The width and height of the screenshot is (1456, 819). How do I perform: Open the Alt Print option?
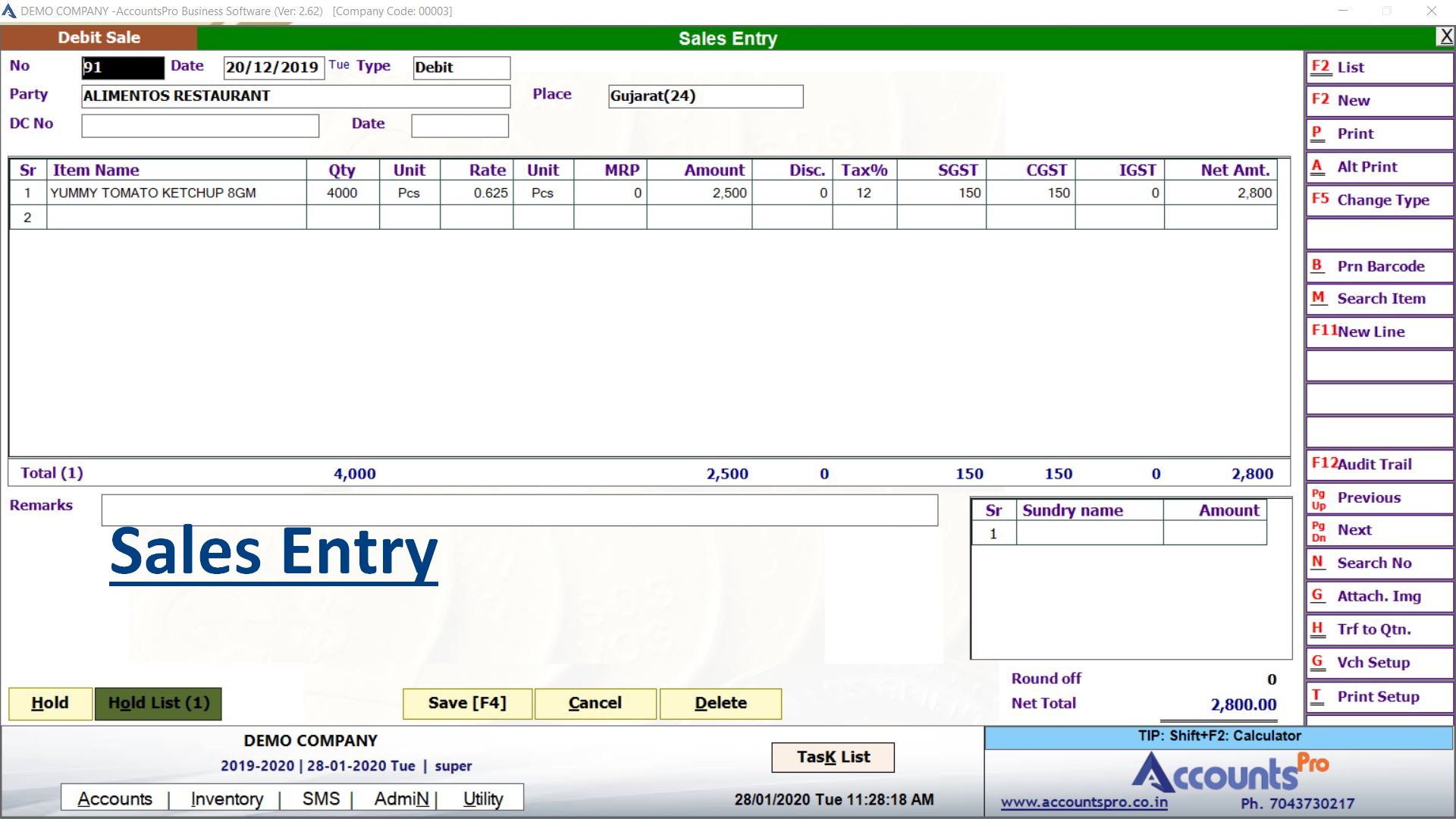[1379, 167]
